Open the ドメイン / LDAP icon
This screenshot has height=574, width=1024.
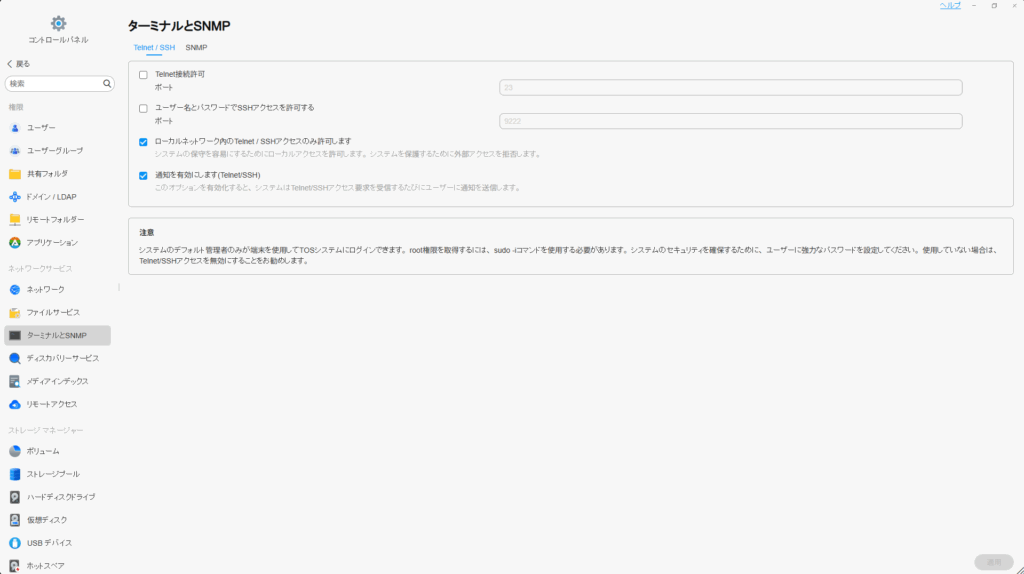coord(15,197)
